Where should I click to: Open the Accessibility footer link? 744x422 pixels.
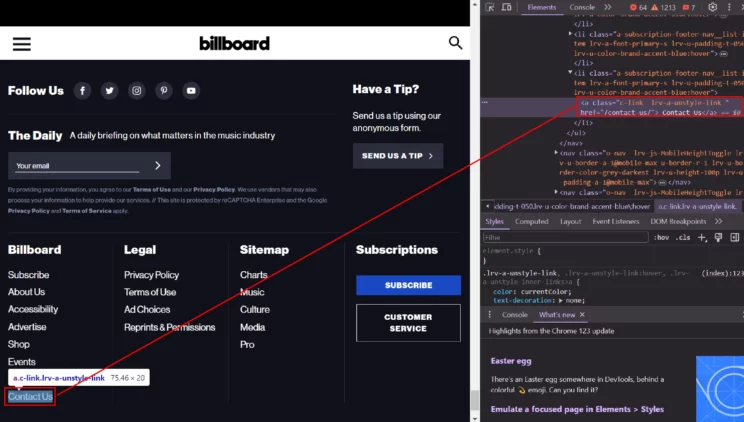point(33,309)
